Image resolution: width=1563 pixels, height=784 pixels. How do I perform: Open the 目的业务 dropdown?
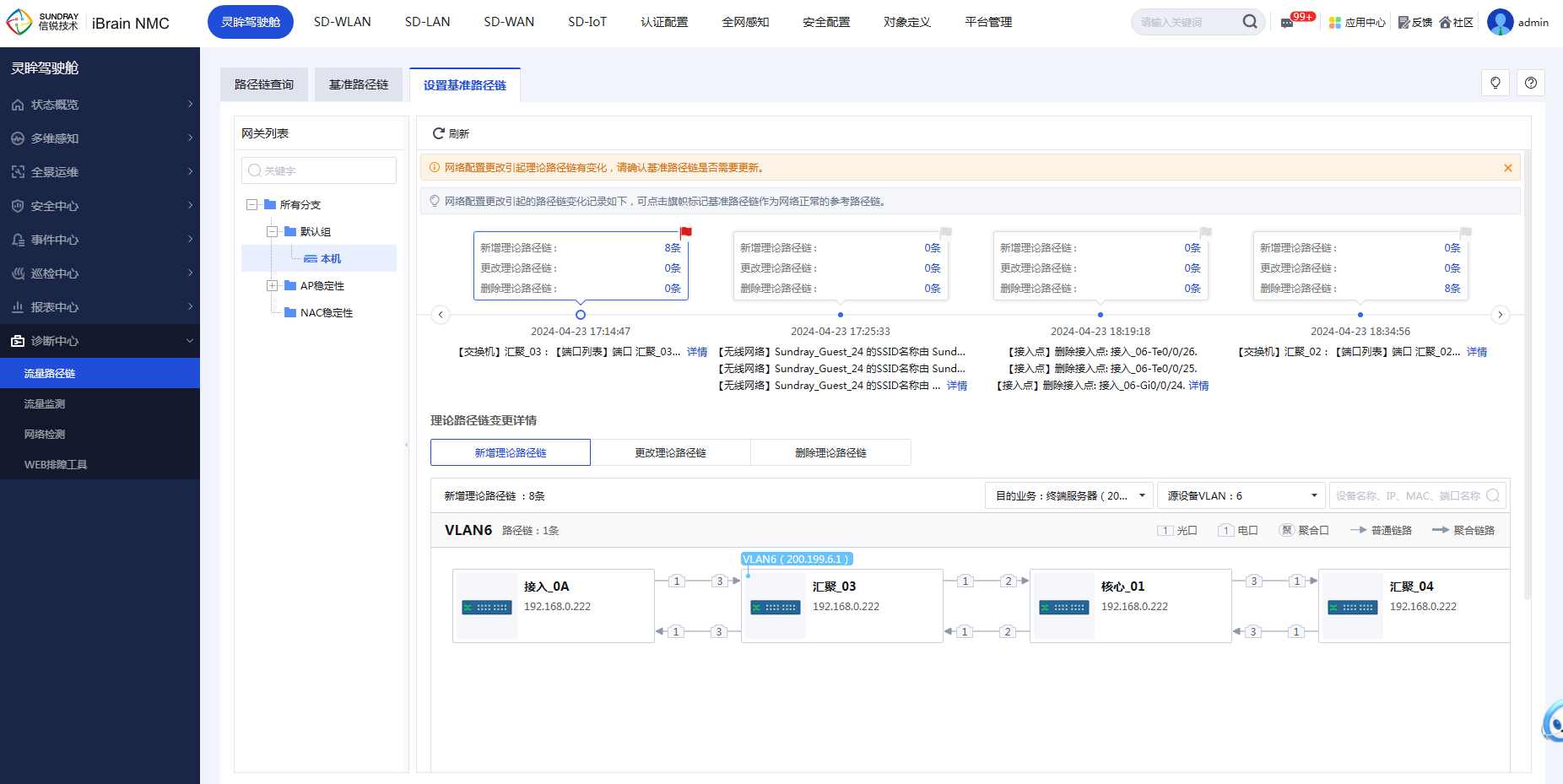click(1068, 496)
